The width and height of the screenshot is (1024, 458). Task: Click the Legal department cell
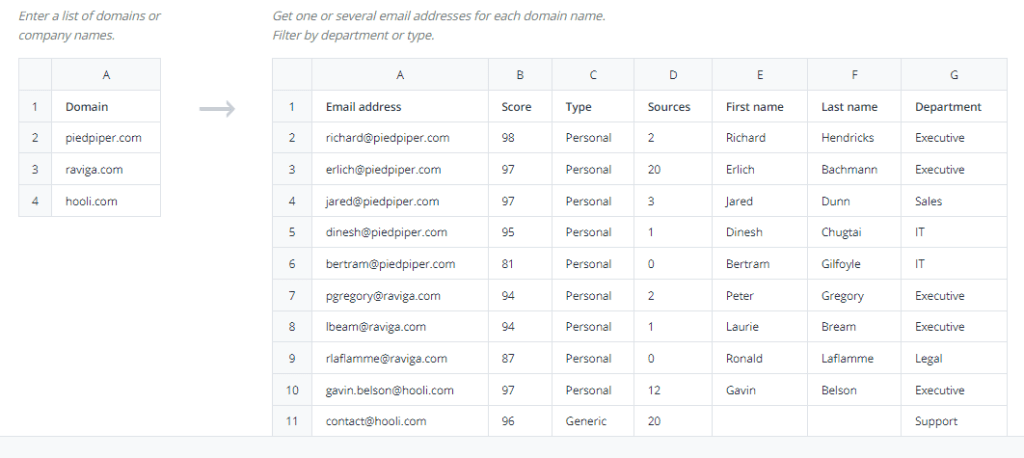click(954, 358)
